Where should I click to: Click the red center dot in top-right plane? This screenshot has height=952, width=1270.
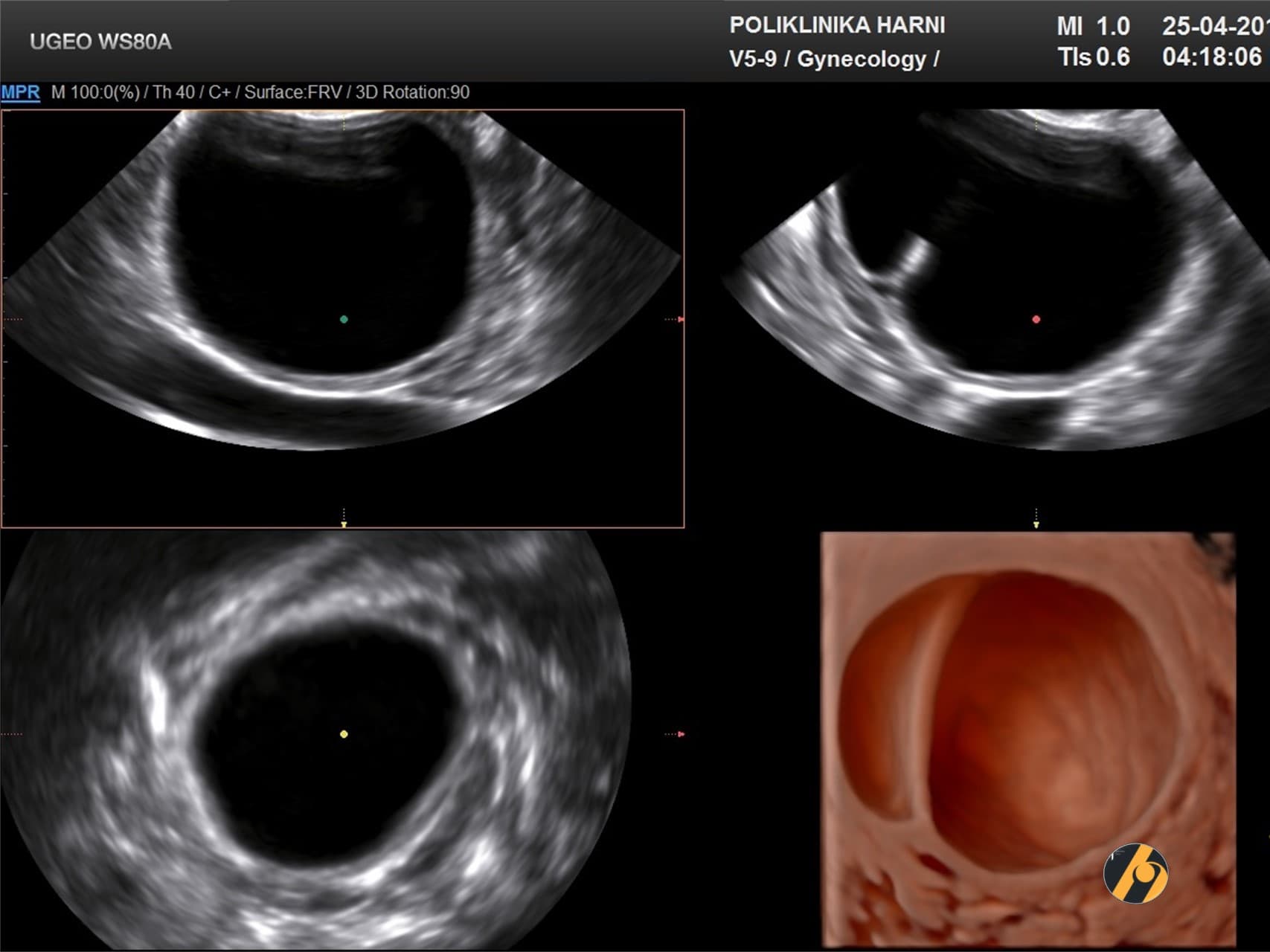tap(1036, 319)
